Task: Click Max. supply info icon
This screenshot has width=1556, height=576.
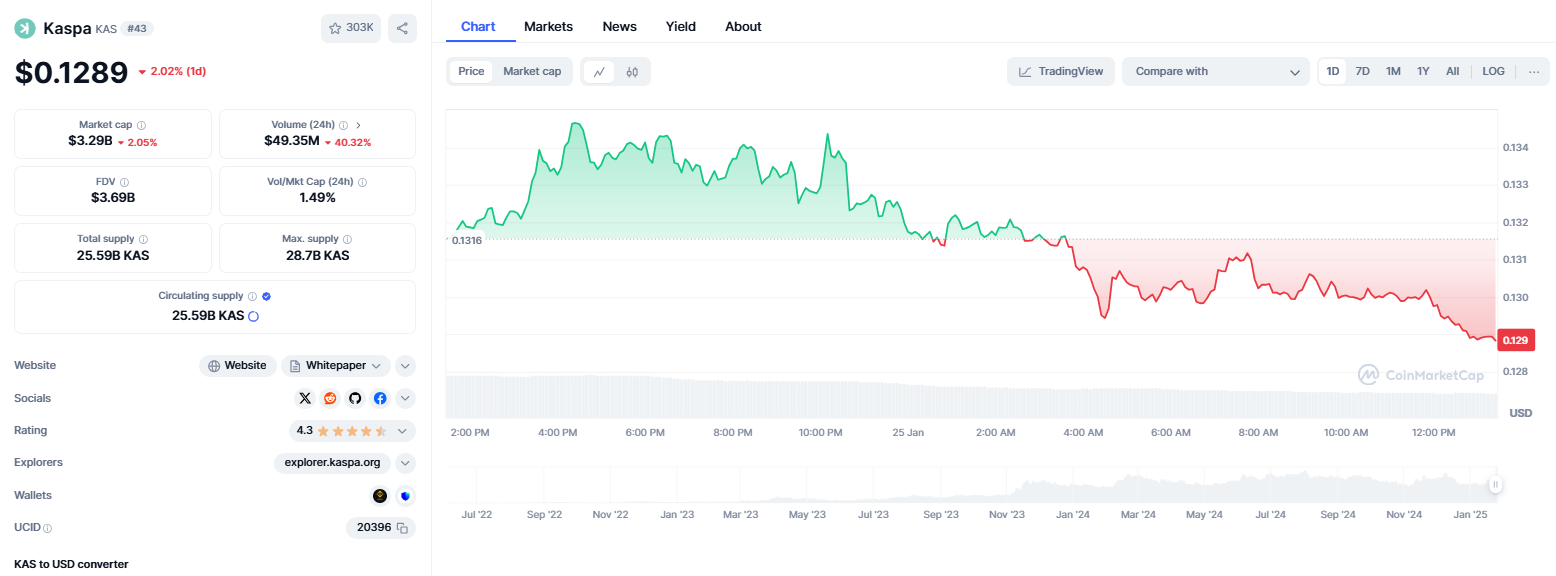Action: click(347, 239)
